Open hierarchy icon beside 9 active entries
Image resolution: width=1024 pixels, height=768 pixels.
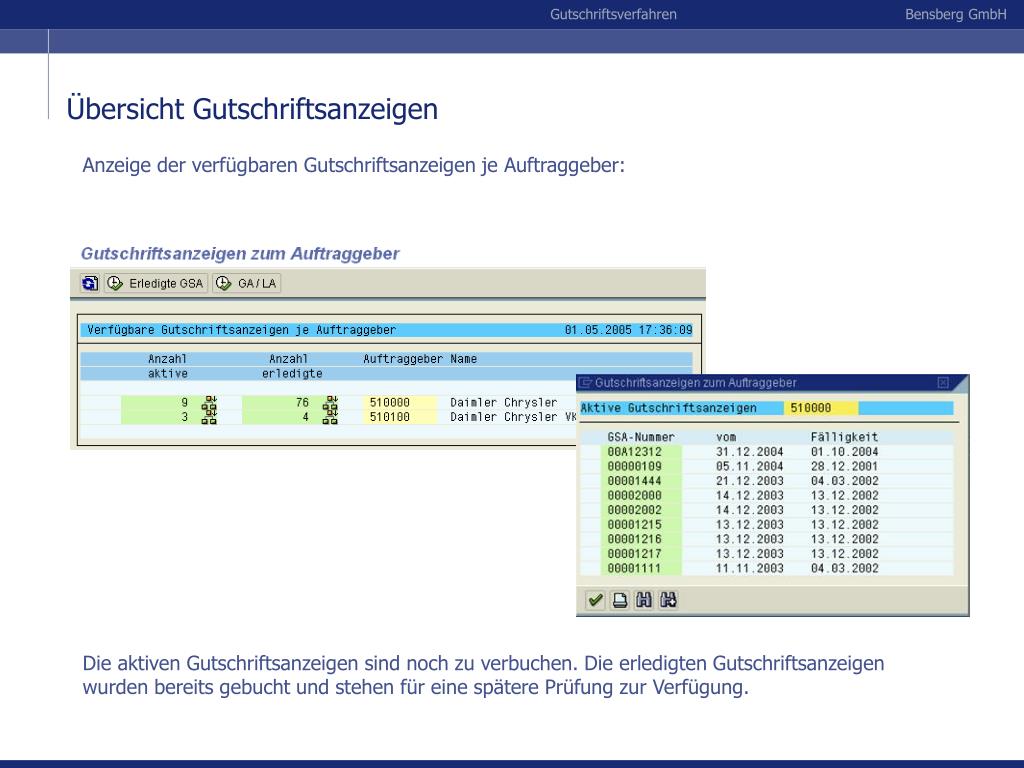209,402
